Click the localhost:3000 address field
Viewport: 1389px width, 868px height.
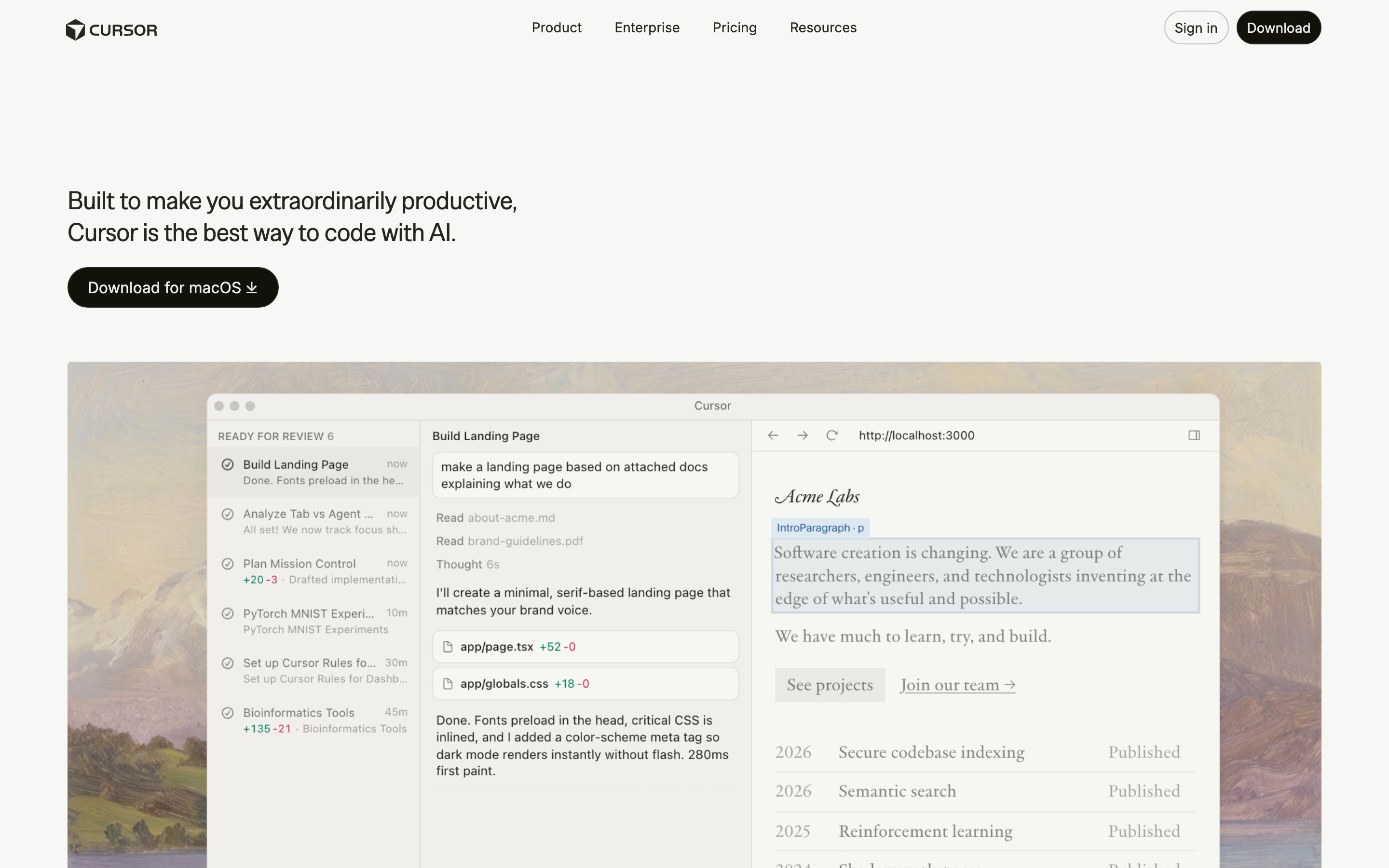pos(916,435)
